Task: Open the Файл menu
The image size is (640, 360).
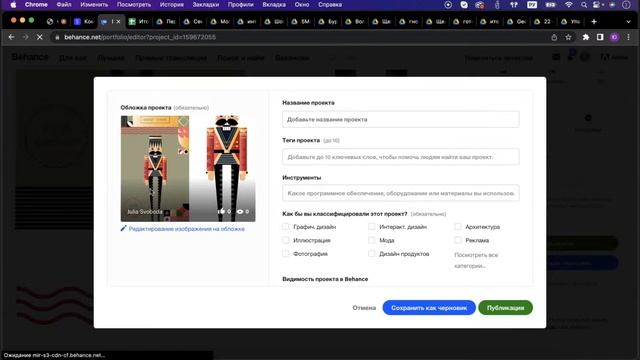Action: tap(64, 5)
